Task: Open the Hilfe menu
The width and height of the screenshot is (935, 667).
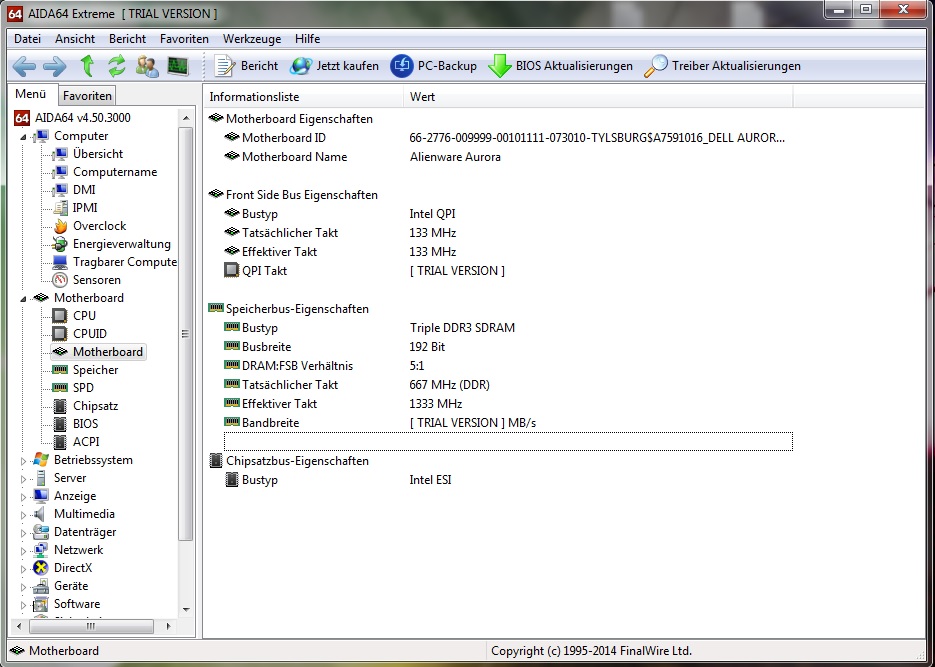Action: click(308, 39)
